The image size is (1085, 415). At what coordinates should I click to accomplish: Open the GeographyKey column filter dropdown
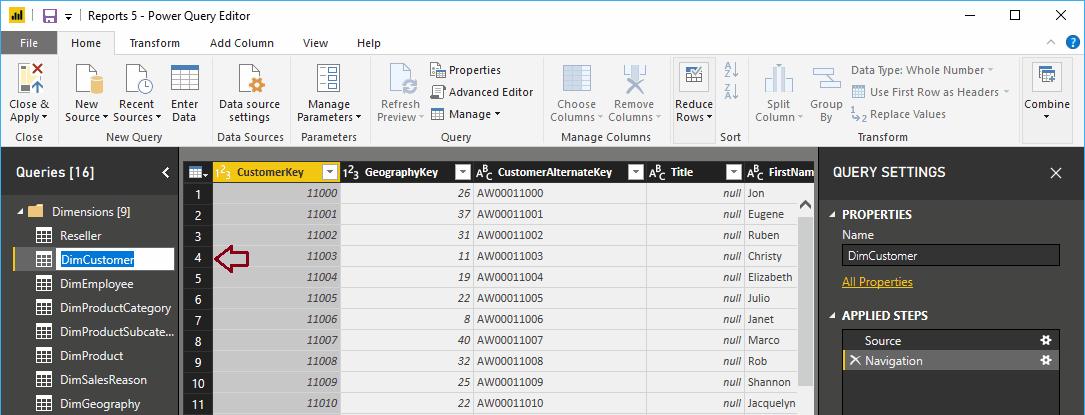[462, 172]
